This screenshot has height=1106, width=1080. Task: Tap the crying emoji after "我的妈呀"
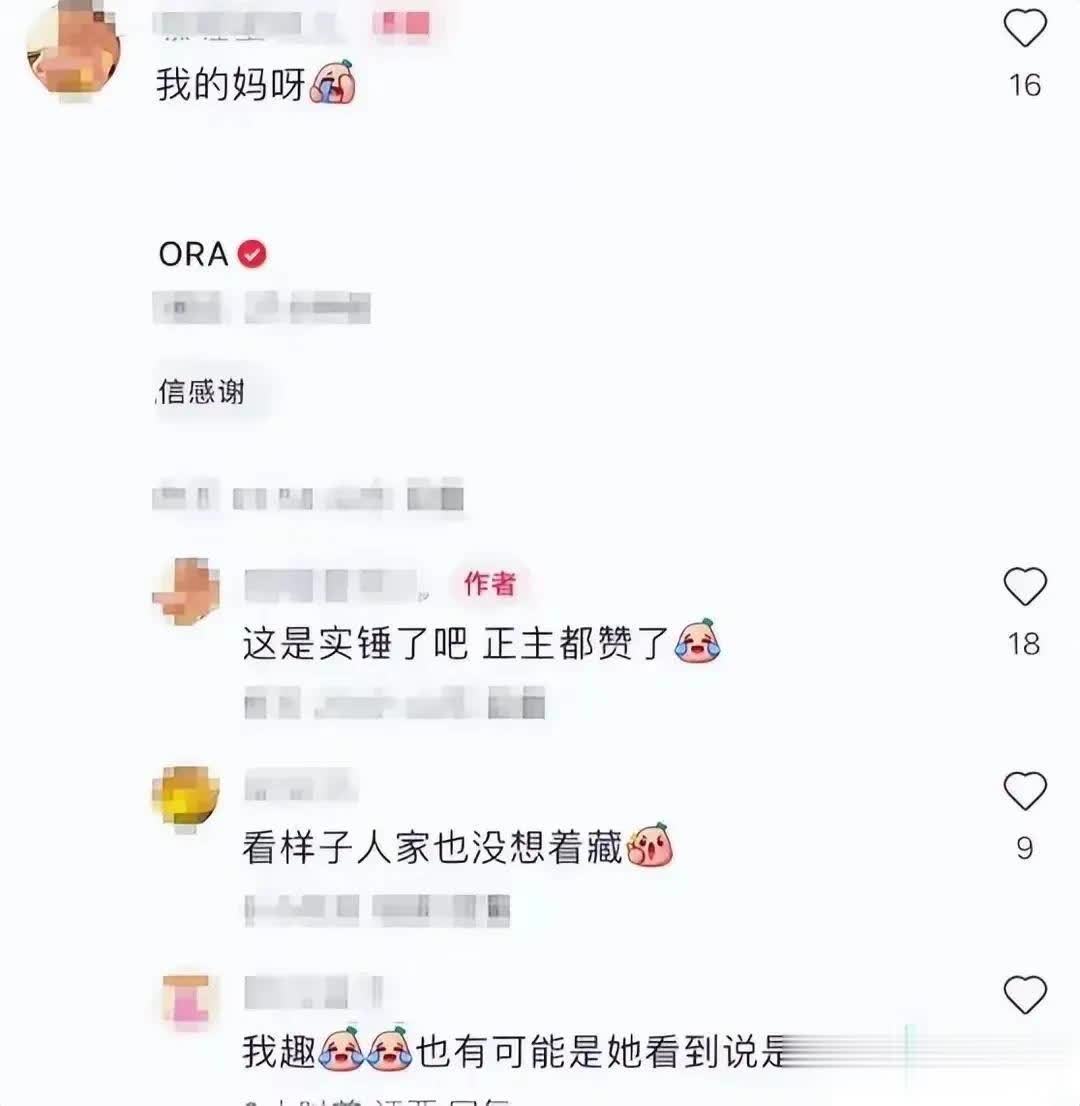point(332,83)
